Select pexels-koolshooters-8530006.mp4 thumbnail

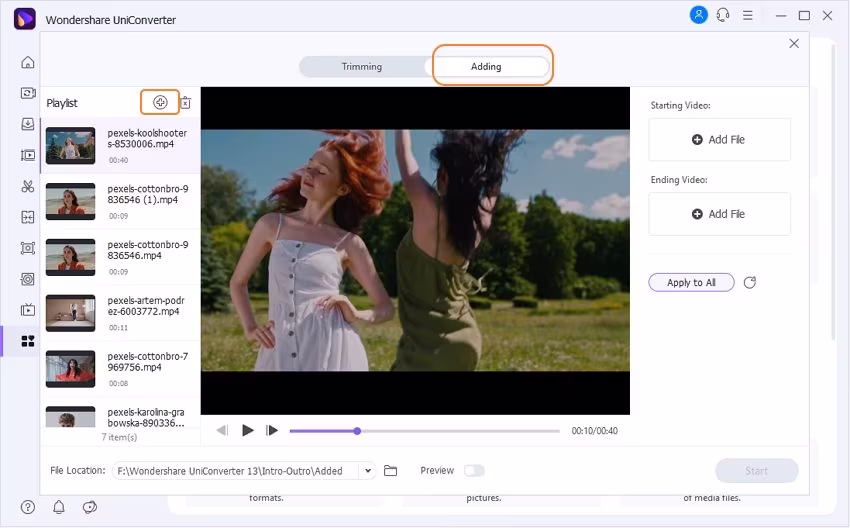[70, 146]
